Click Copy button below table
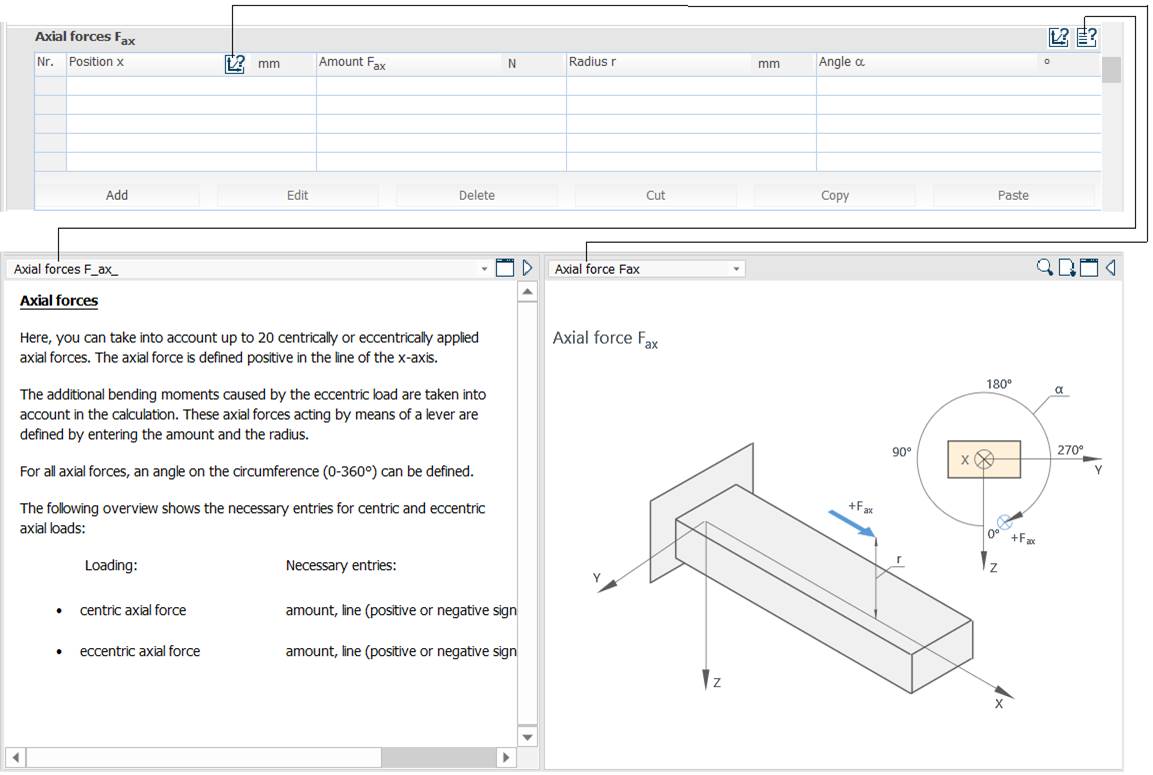This screenshot has height=775, width=1153. (x=835, y=196)
